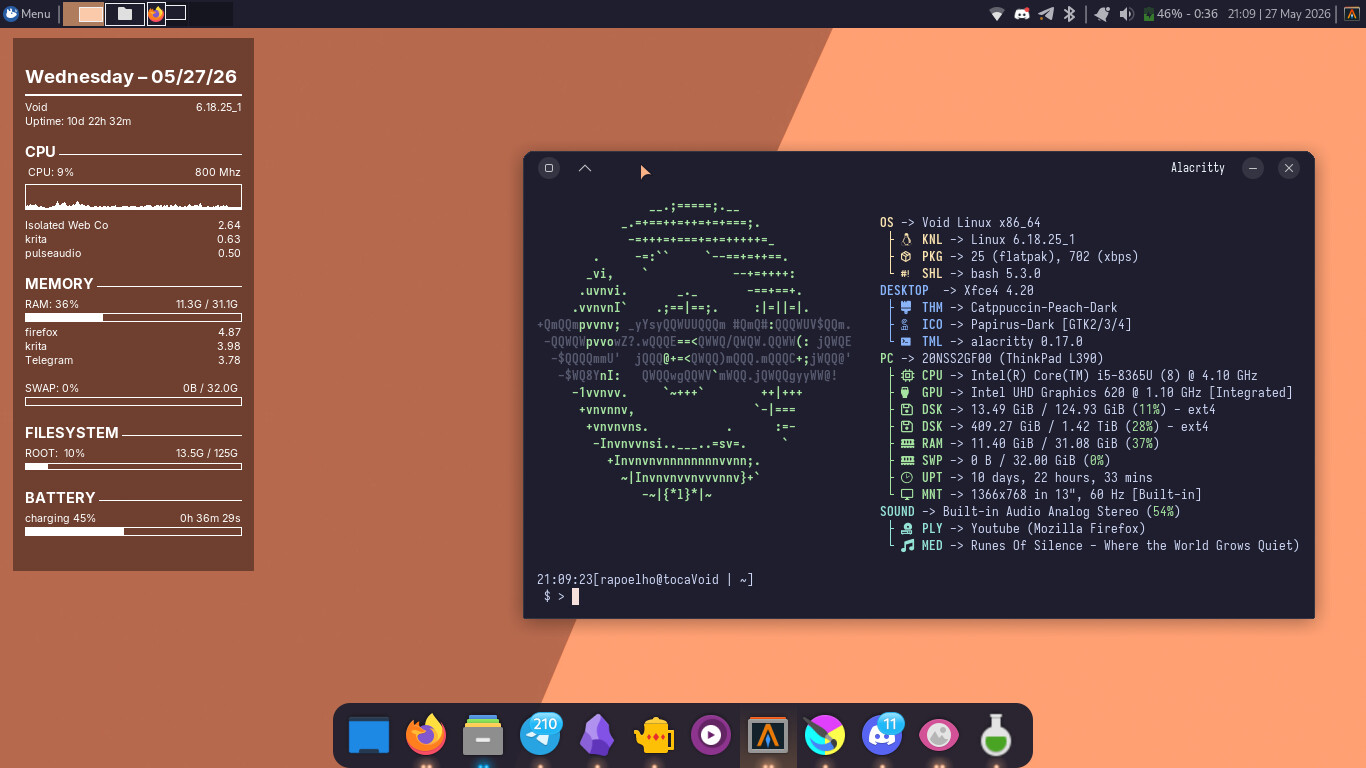Screen dimensions: 1366x768
Task: Switch to the workspace with the Firefox icon
Action: 167,14
